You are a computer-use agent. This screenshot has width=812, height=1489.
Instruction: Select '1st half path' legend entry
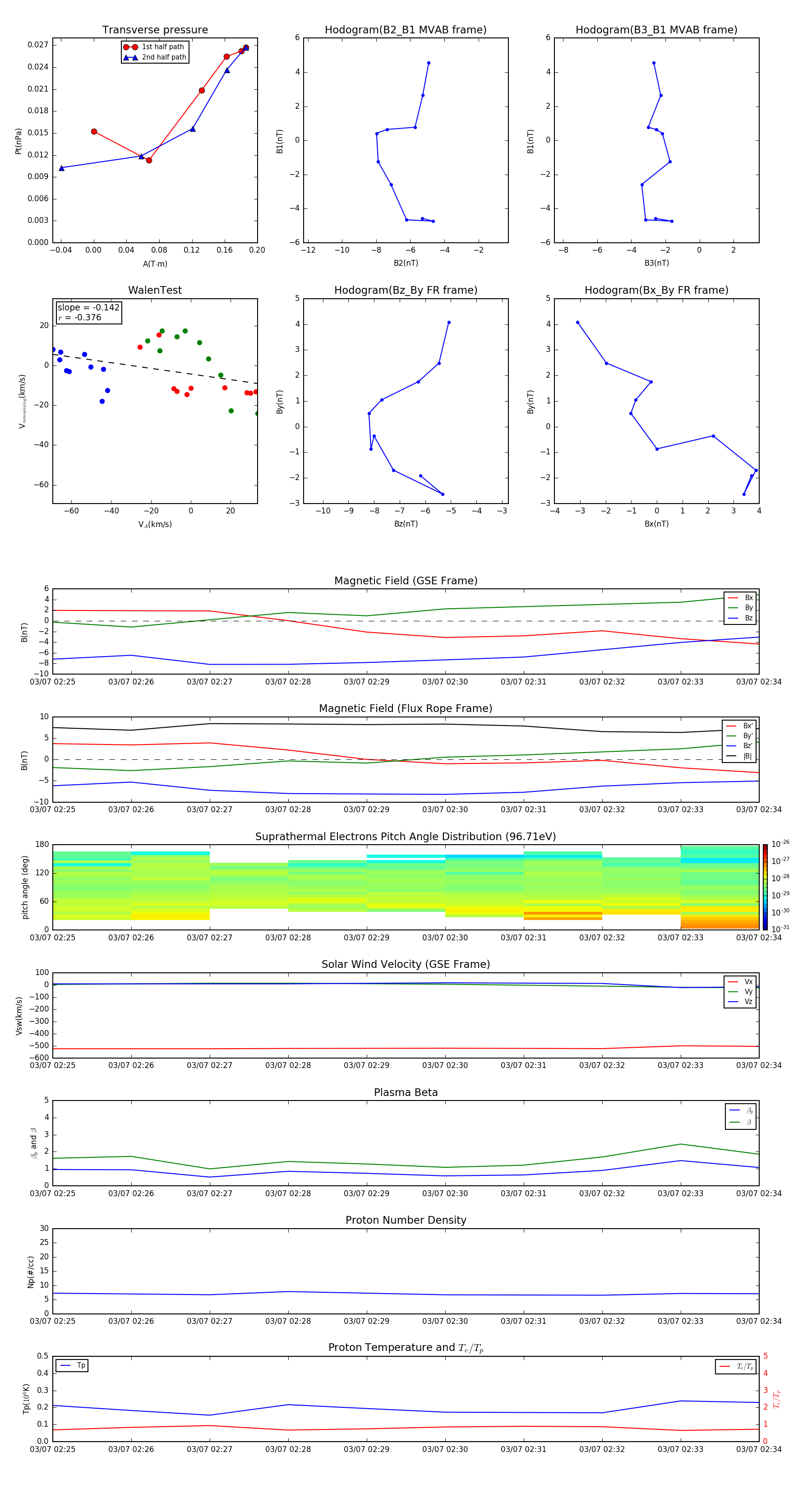[154, 47]
